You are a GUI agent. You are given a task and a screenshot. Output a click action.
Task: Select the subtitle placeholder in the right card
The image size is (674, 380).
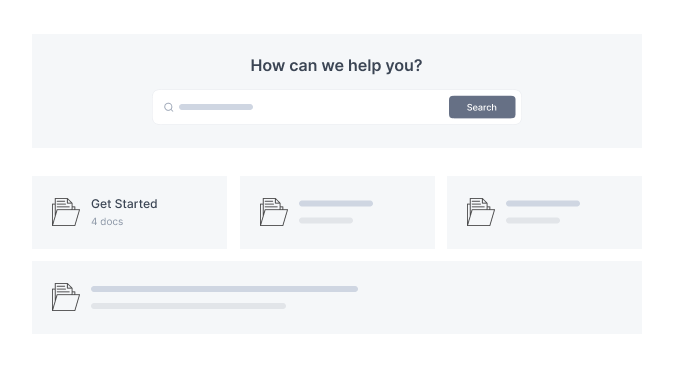point(533,221)
